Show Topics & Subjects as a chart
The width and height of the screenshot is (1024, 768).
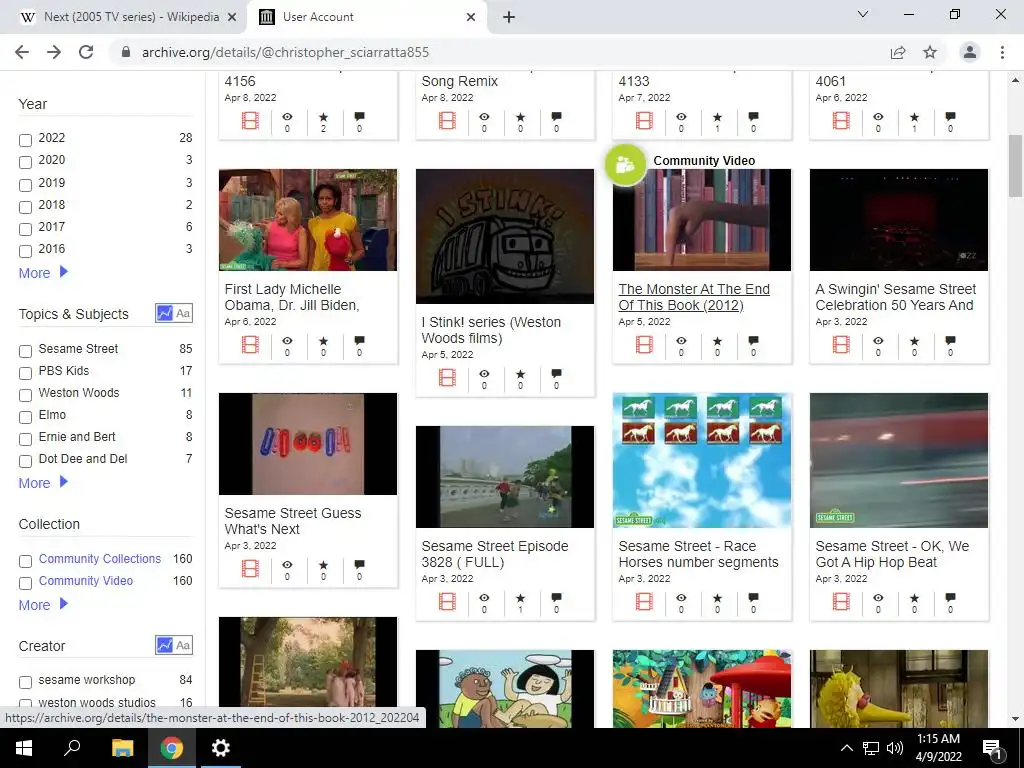[x=164, y=313]
